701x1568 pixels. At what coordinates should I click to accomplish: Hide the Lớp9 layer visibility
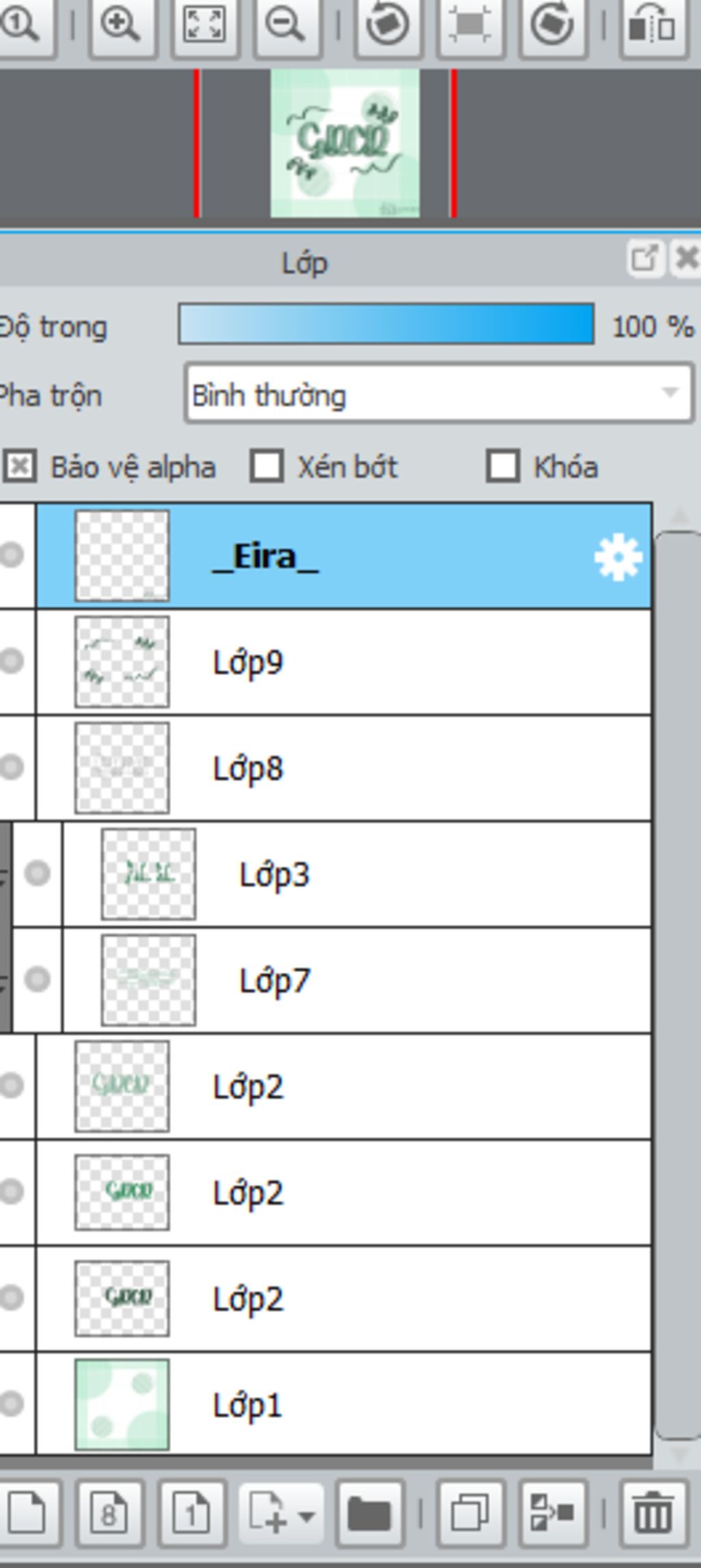click(x=12, y=662)
